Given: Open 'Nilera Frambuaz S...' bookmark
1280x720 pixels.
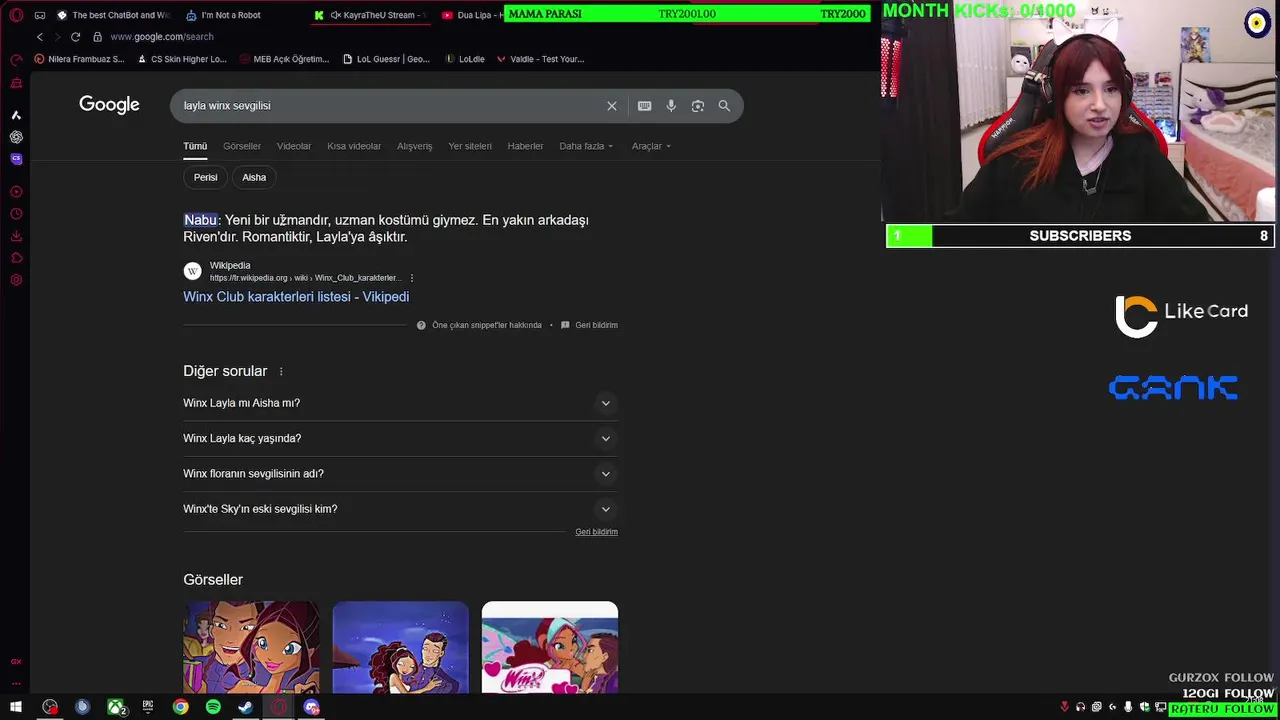Looking at the screenshot, I should (x=80, y=59).
